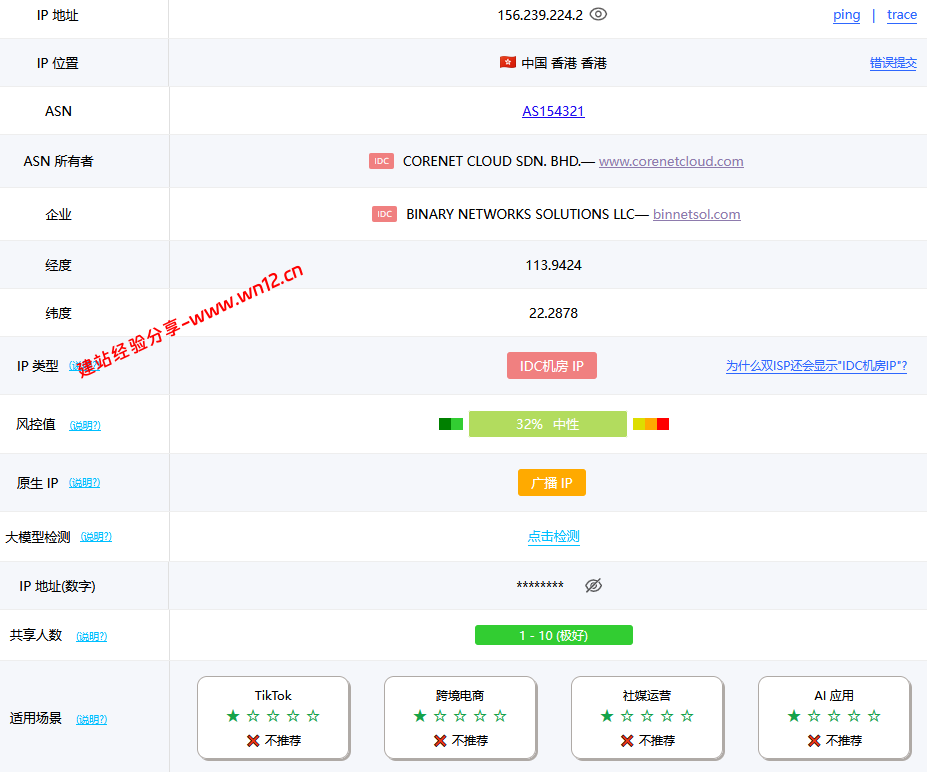Click the CORENET CLOUD SDN. BHD. text

[x=492, y=161]
